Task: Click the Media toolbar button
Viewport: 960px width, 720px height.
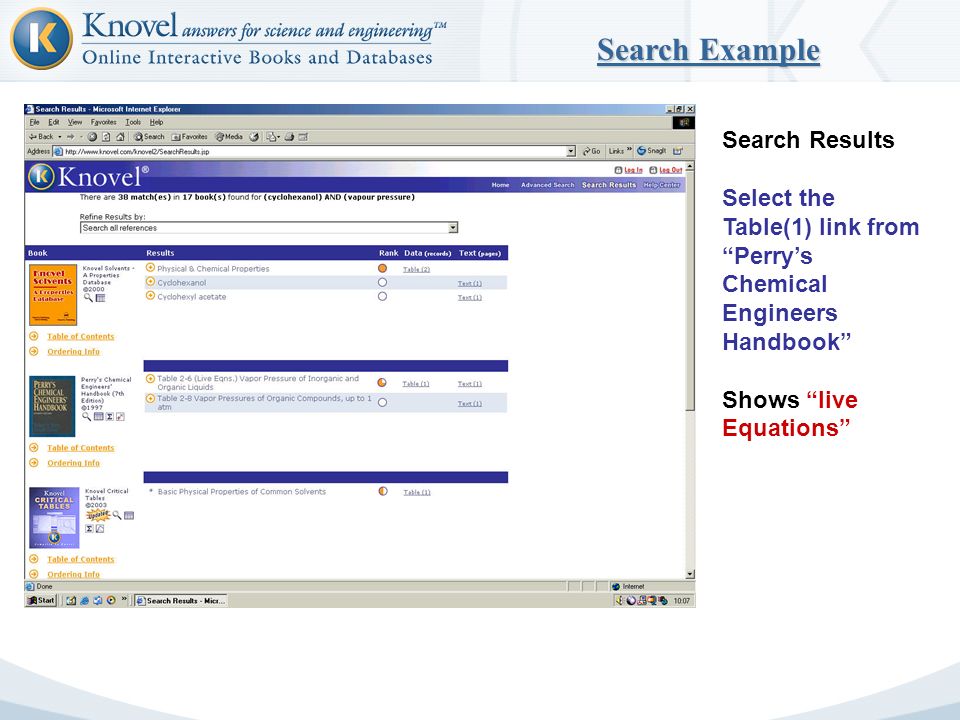Action: (x=230, y=137)
